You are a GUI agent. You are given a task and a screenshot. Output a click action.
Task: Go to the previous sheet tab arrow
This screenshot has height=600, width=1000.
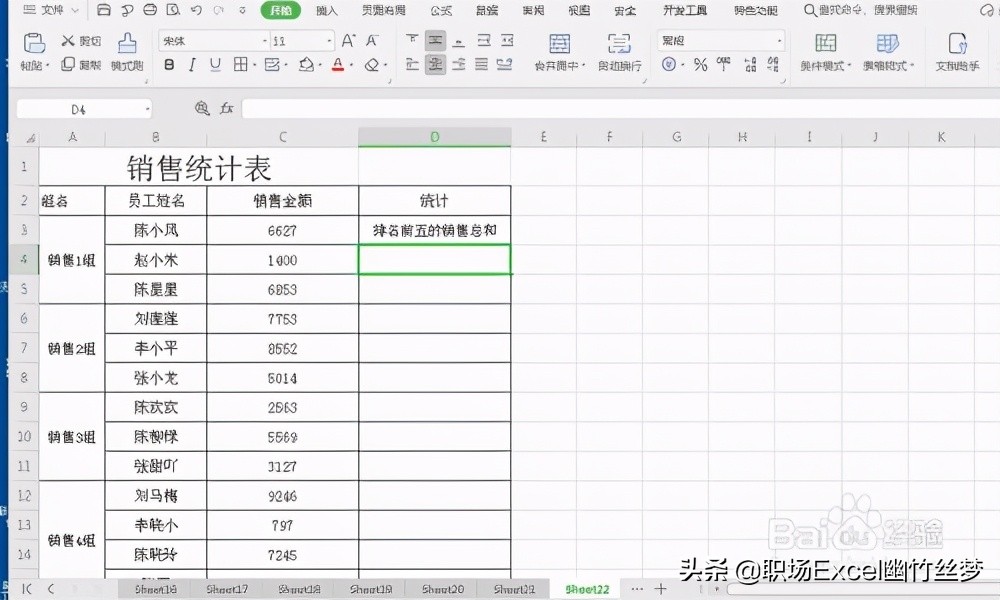tap(51, 589)
